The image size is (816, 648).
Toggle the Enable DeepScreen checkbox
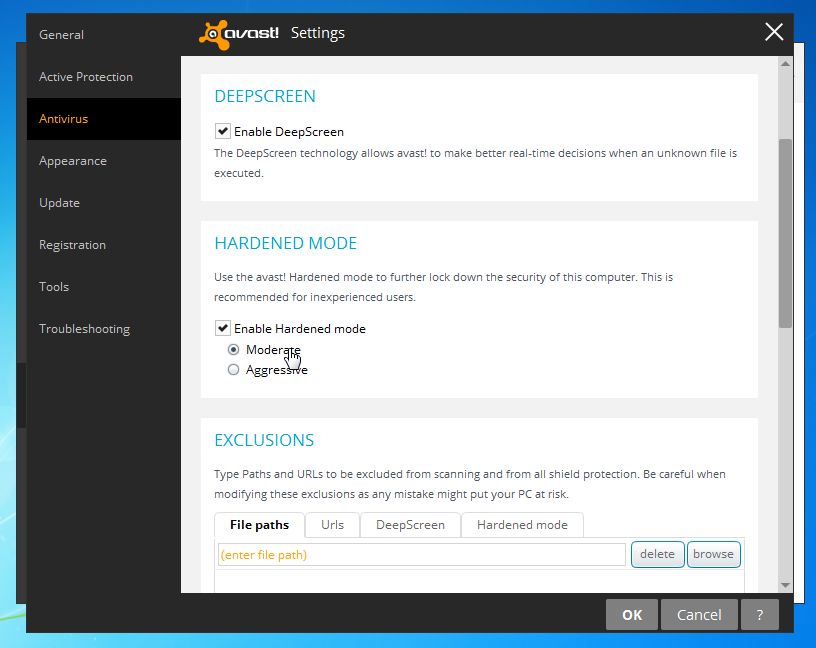[223, 131]
